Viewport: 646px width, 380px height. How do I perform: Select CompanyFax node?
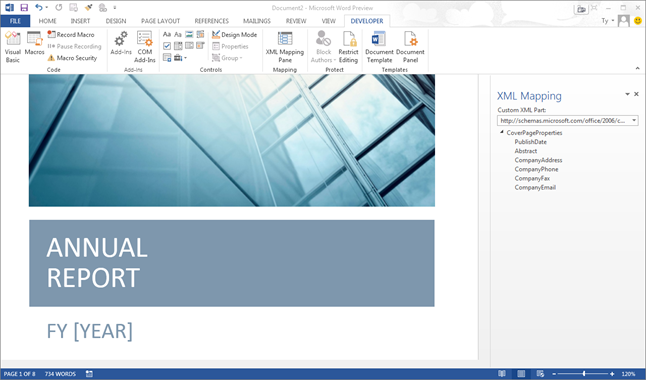click(532, 178)
